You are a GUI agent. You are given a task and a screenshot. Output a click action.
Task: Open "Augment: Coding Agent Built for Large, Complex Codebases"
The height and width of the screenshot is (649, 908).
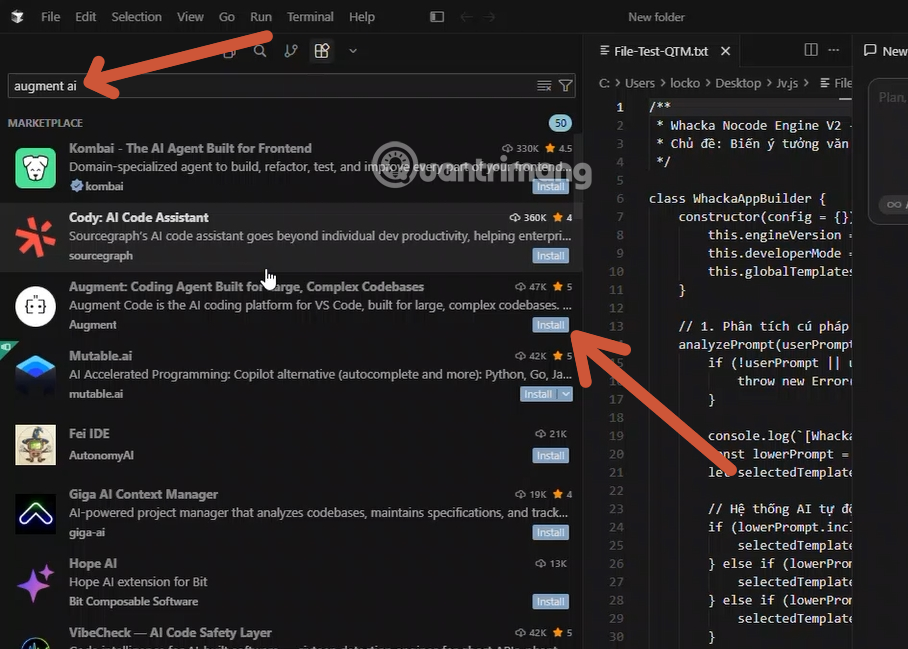[x=246, y=287]
